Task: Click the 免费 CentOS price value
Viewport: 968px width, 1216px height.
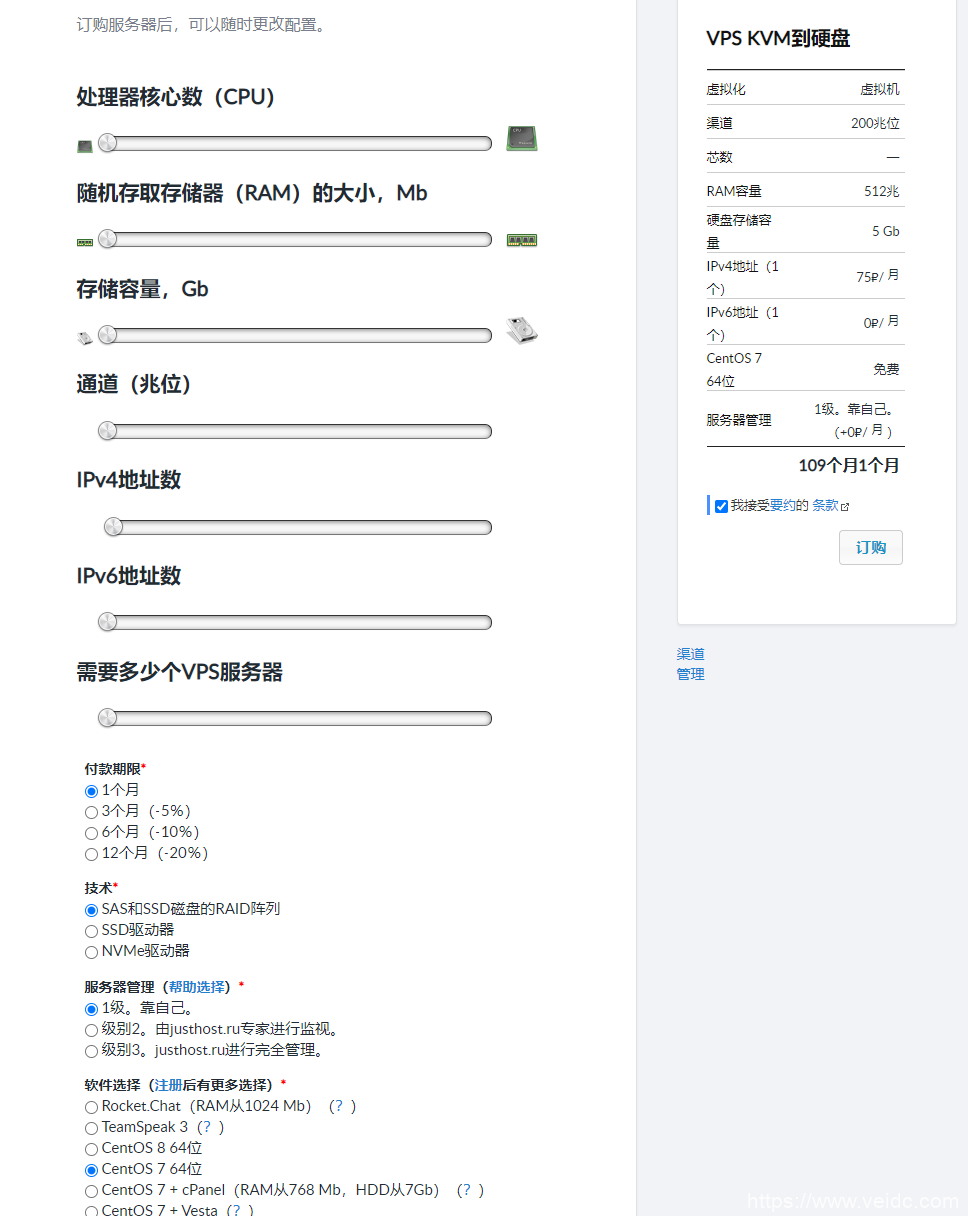Action: (886, 369)
